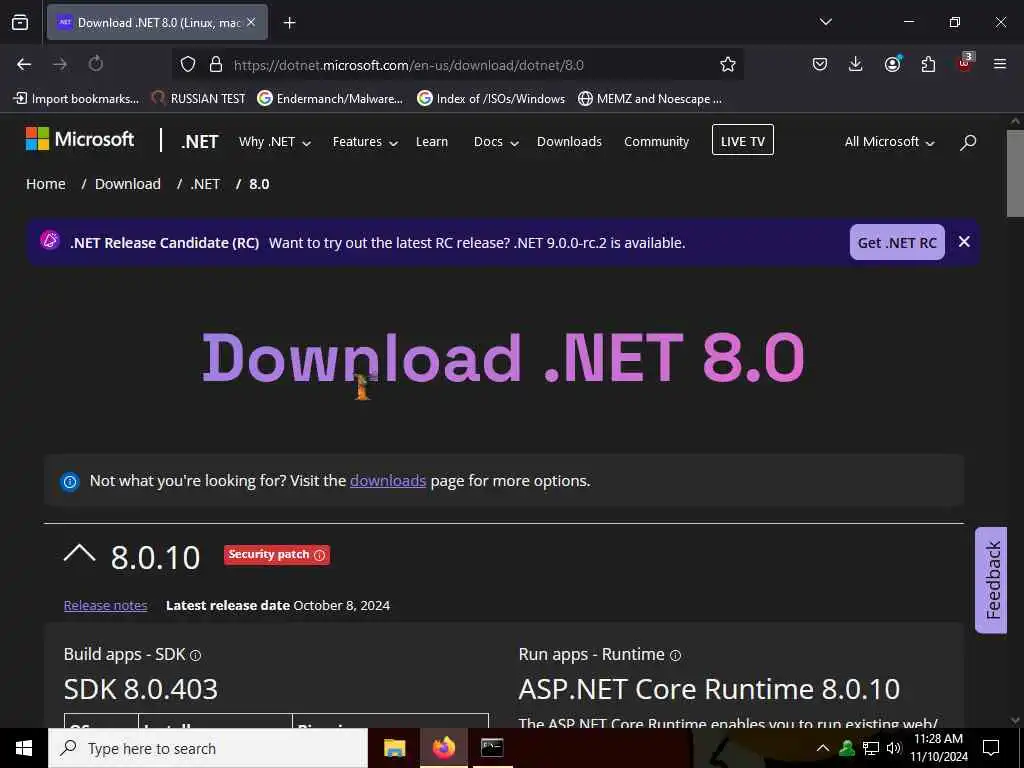The width and height of the screenshot is (1024, 768).
Task: Go back to the previous page
Action: point(24,64)
